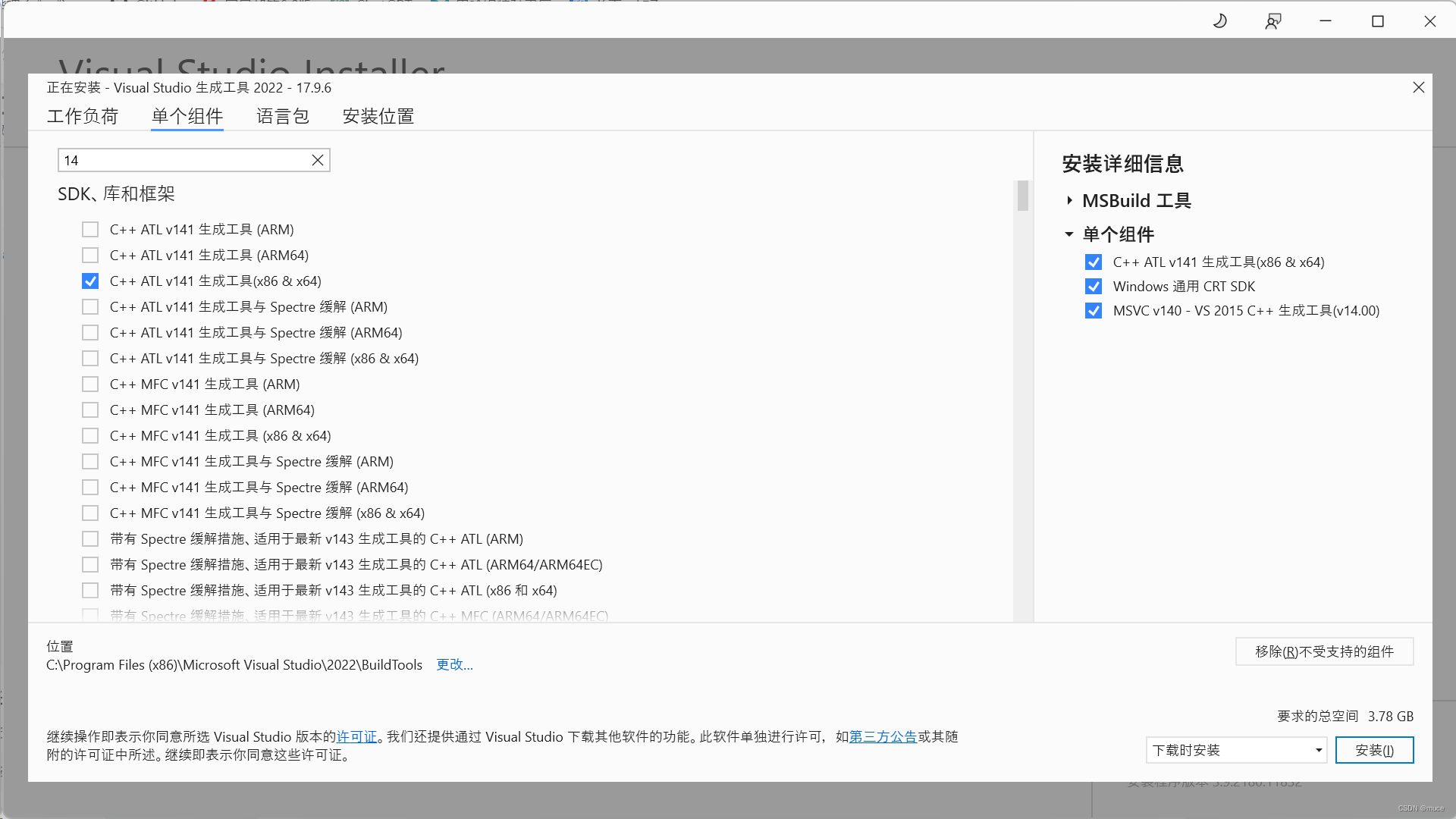Click the search field containing 14

(182, 160)
